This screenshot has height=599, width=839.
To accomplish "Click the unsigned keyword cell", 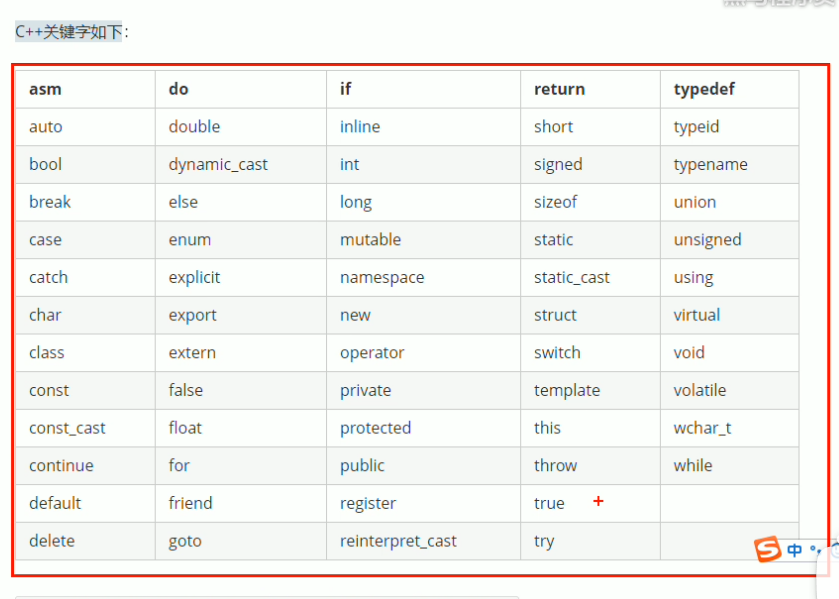I will tap(729, 240).
